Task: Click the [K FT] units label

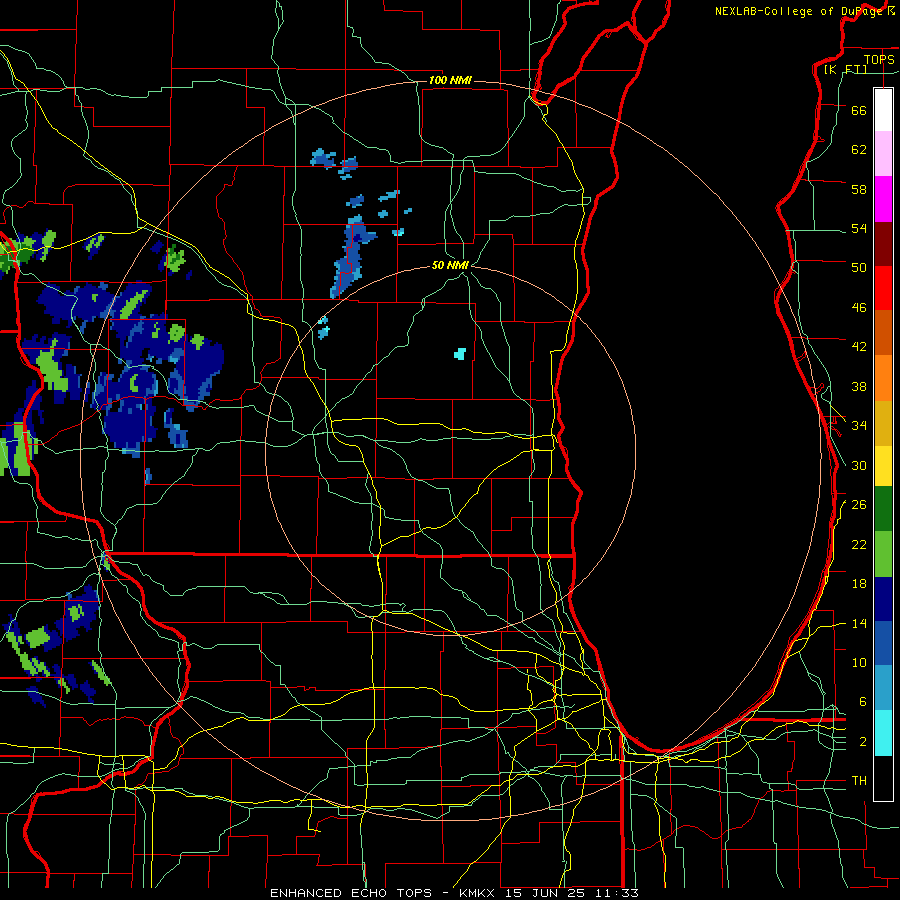Action: (845, 69)
